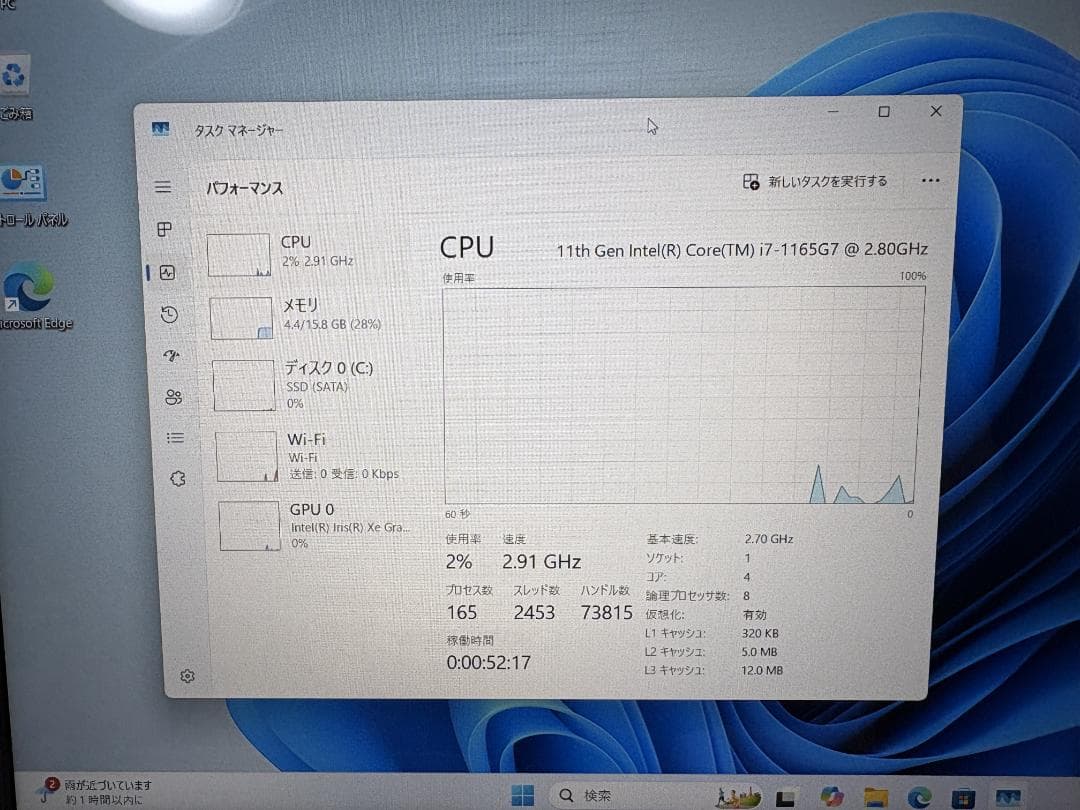The image size is (1080, 810).
Task: Open the Windows Start menu
Action: tap(521, 795)
